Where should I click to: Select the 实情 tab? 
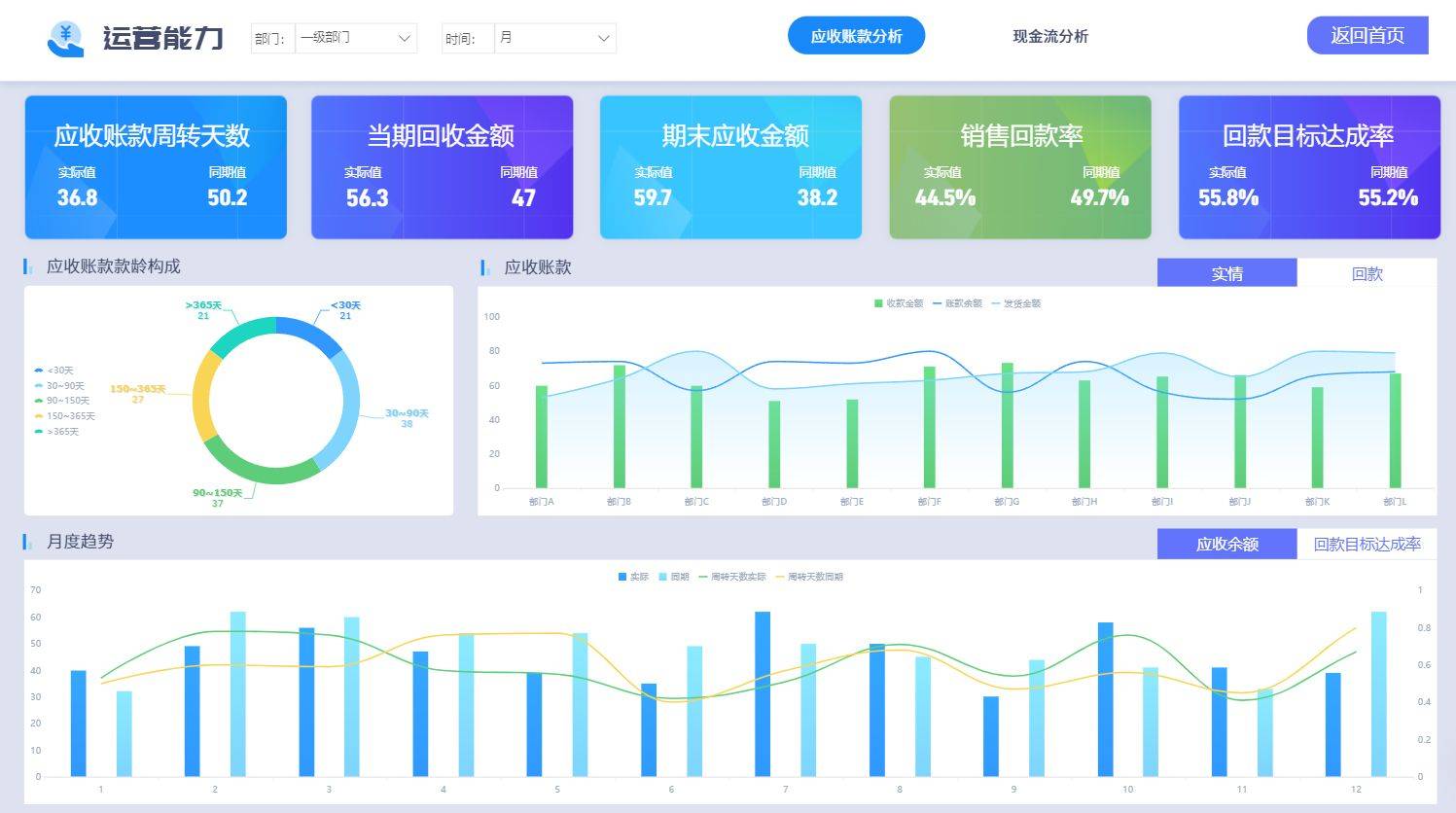click(x=1226, y=273)
